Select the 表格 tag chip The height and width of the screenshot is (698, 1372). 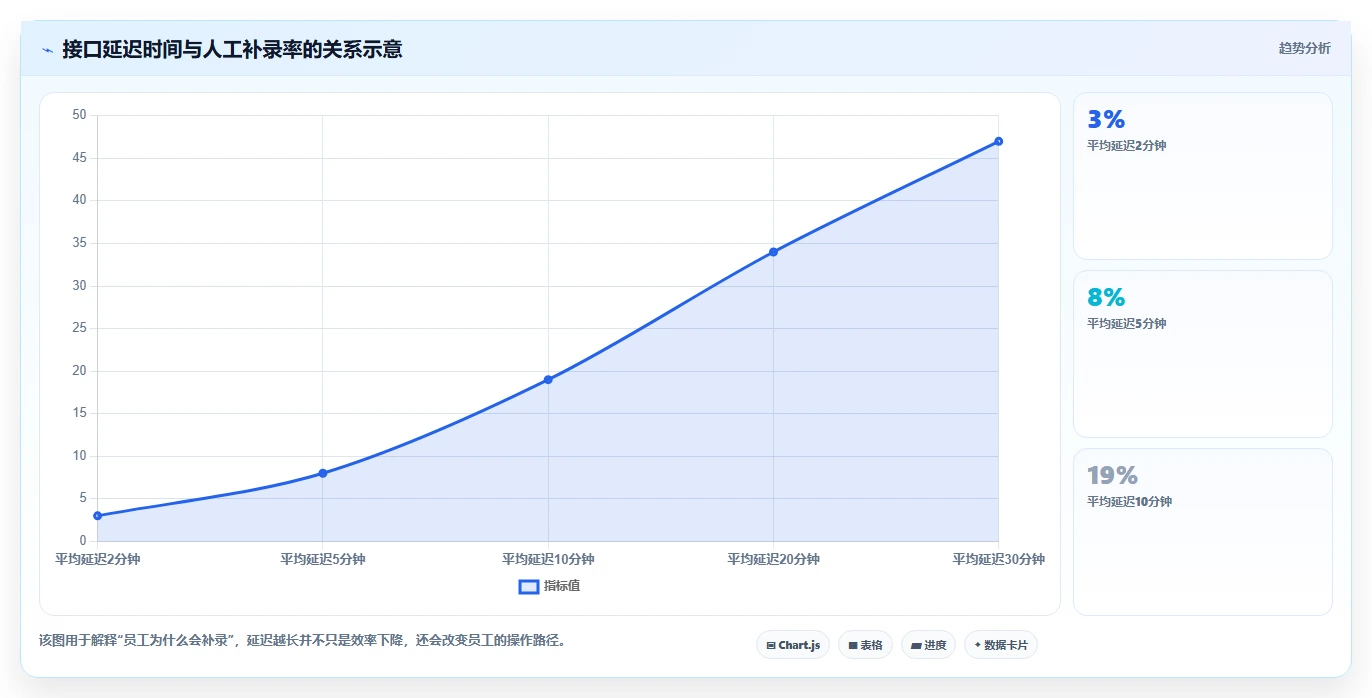[x=865, y=645]
